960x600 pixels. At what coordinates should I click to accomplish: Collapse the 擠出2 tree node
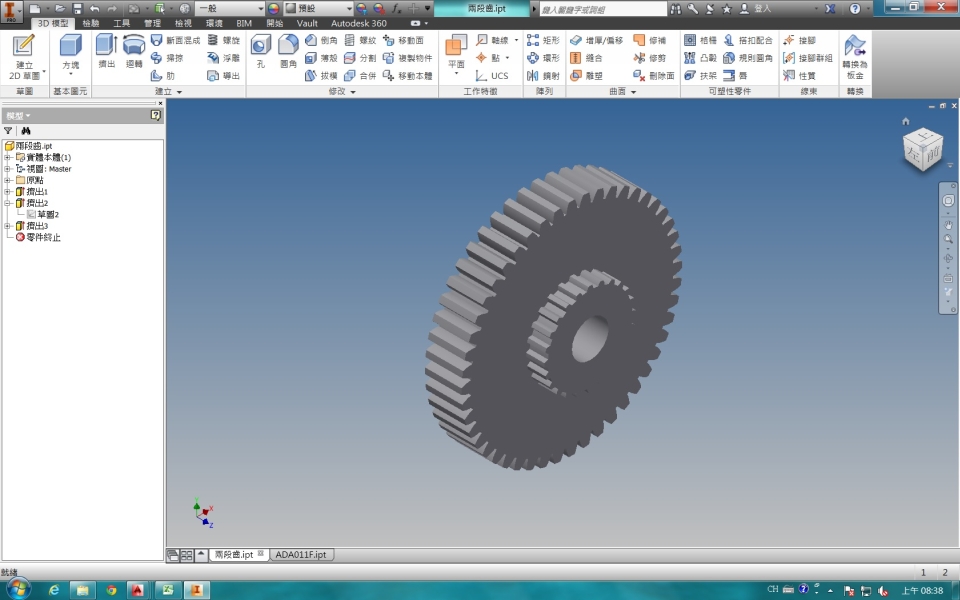(x=8, y=203)
